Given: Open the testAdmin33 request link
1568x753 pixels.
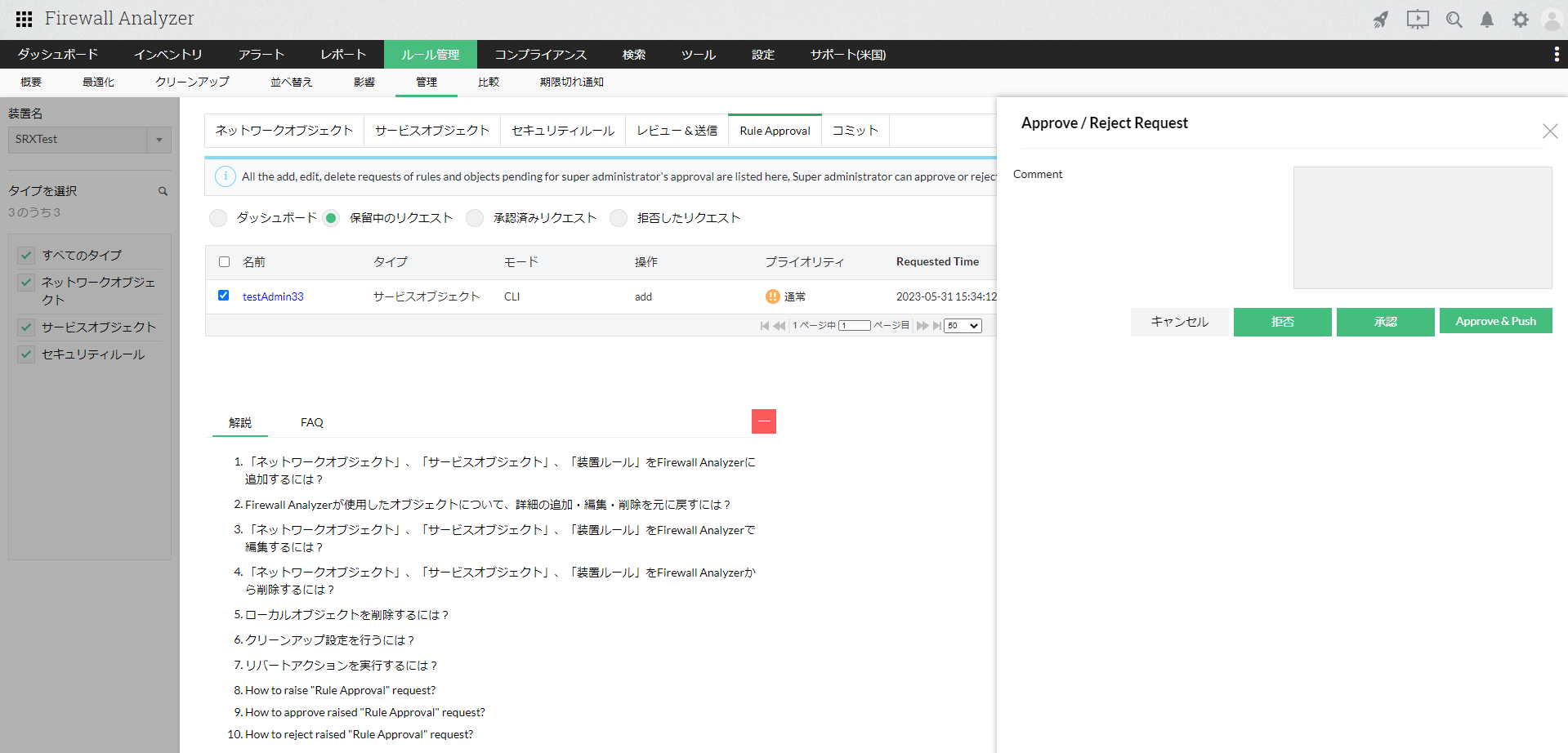Looking at the screenshot, I should 273,296.
